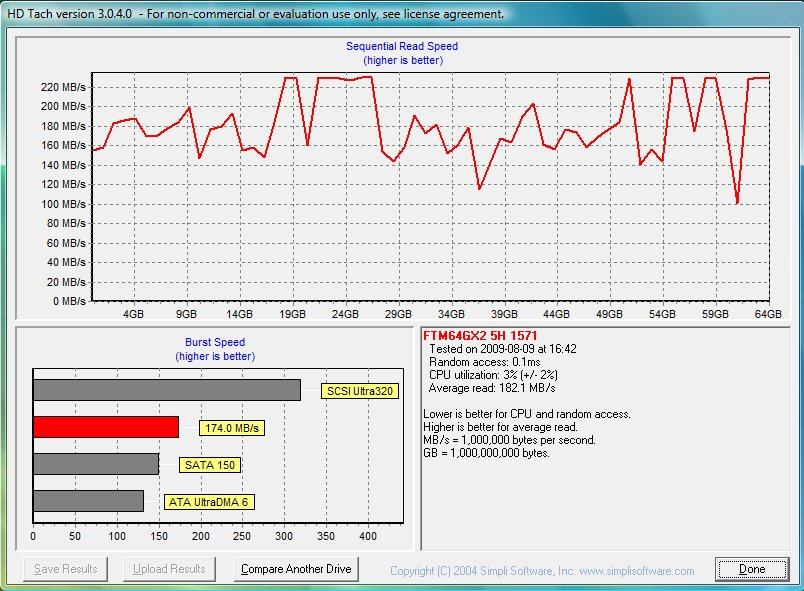Click the gray ATA UltraDMA 6 bar
The image size is (804, 591).
coord(88,501)
